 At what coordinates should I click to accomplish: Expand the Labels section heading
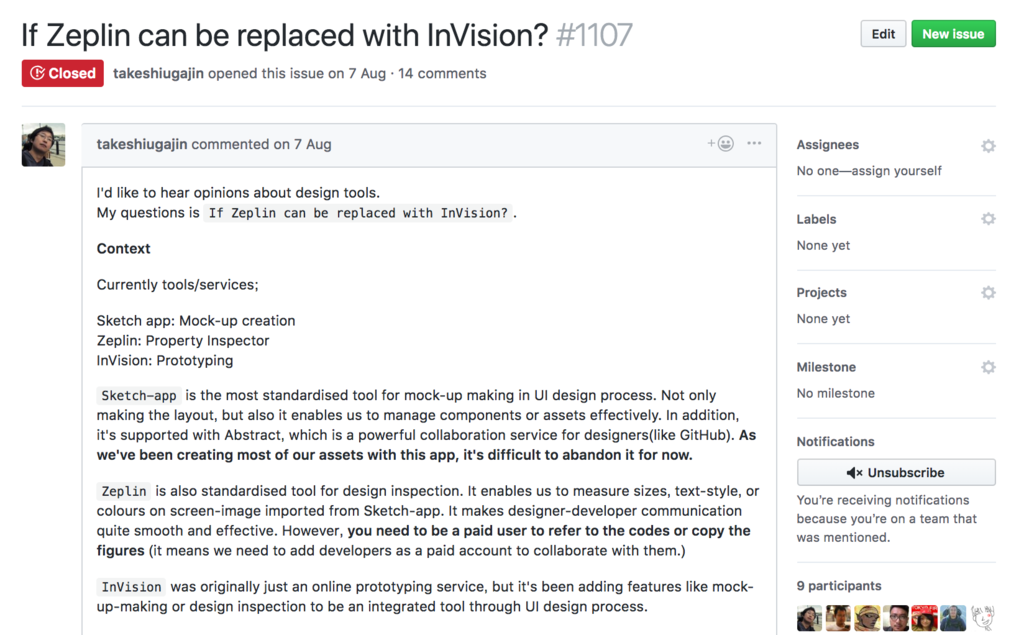pyautogui.click(x=816, y=219)
